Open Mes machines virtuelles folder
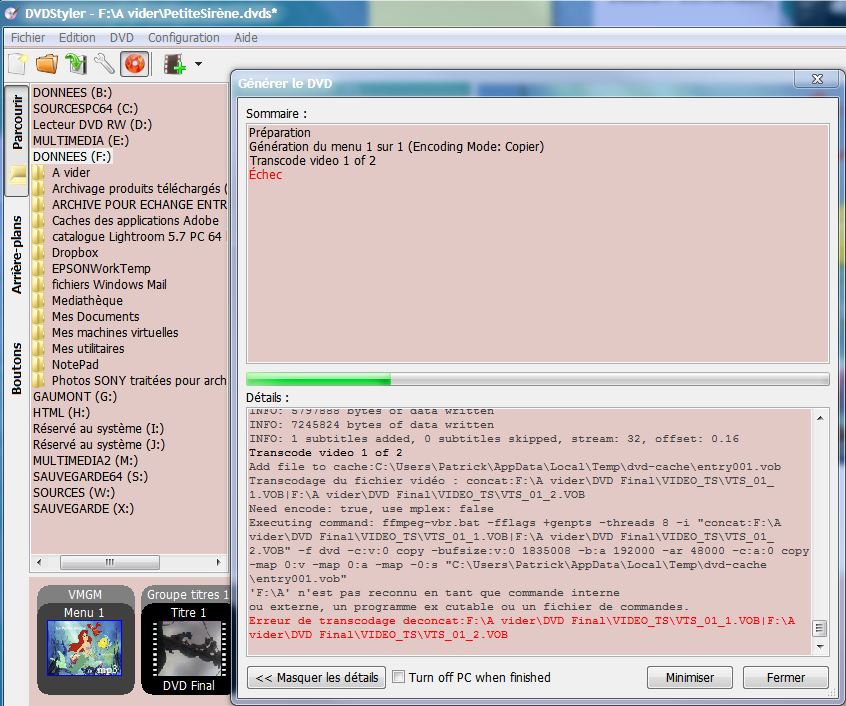846x706 pixels. (x=115, y=333)
